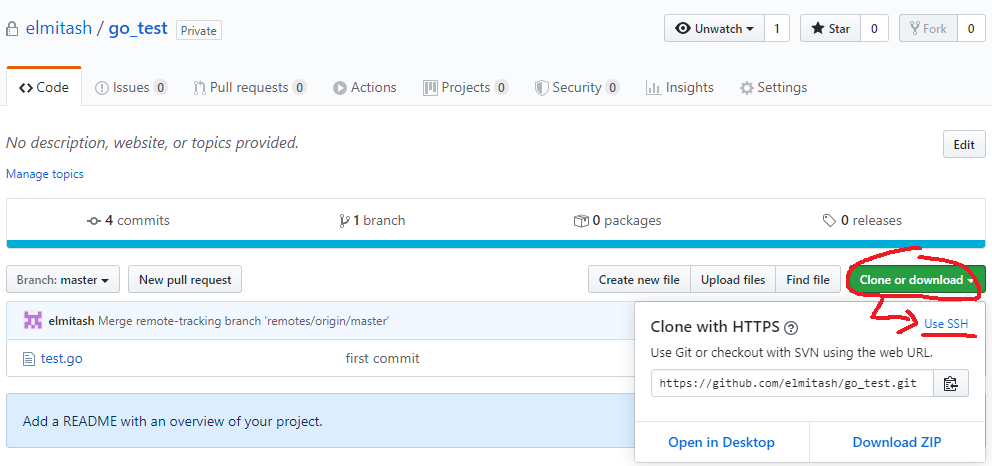Star the go_test repository
This screenshot has width=992, height=466.
tap(830, 28)
